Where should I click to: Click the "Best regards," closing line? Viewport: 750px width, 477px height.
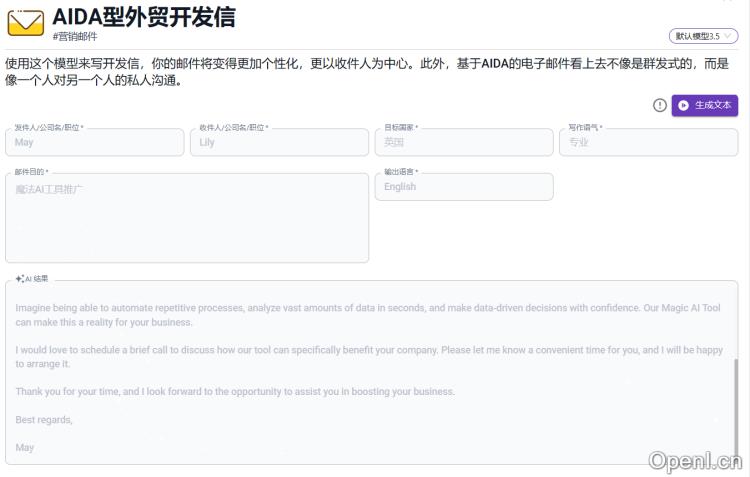[x=44, y=420]
